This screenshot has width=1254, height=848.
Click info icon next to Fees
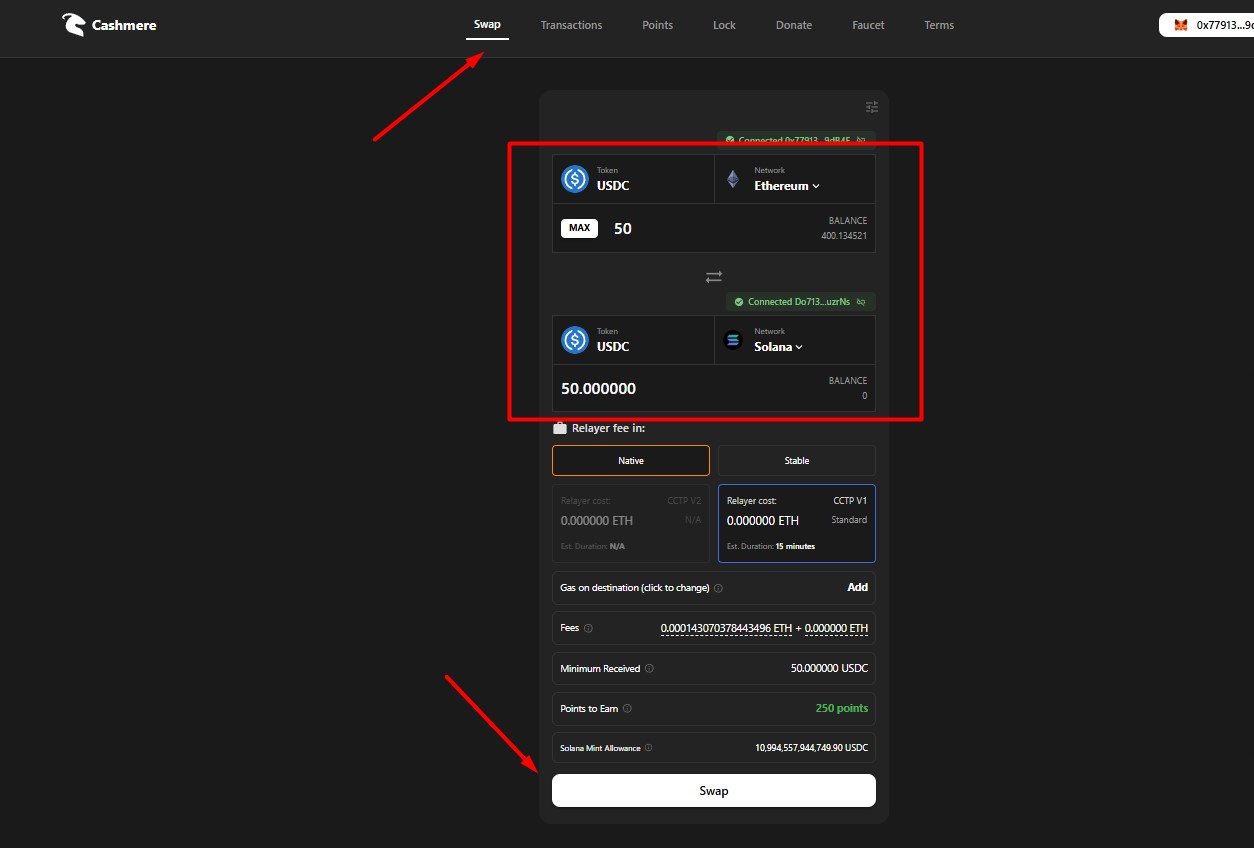coord(588,629)
